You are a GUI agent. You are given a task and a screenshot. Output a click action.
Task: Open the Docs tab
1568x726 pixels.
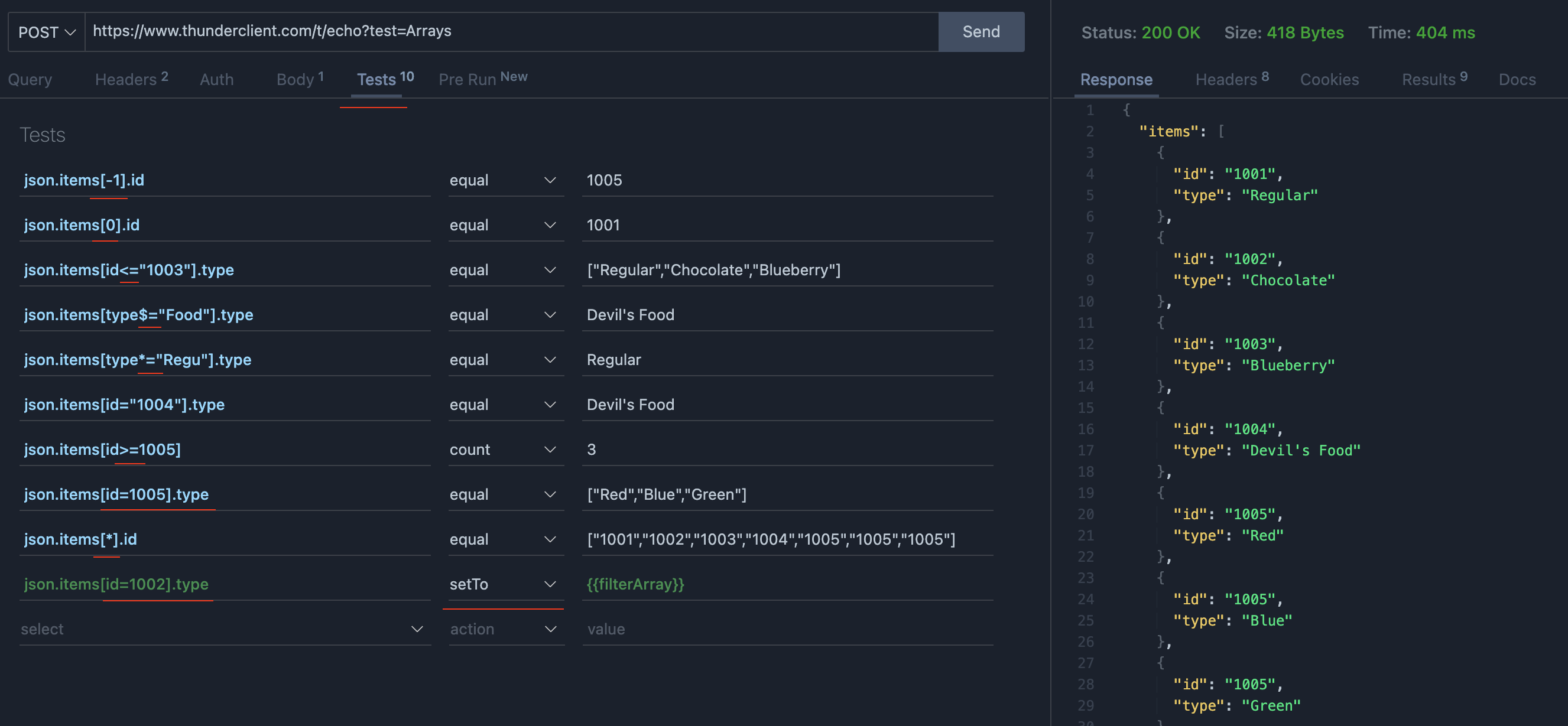[1517, 79]
